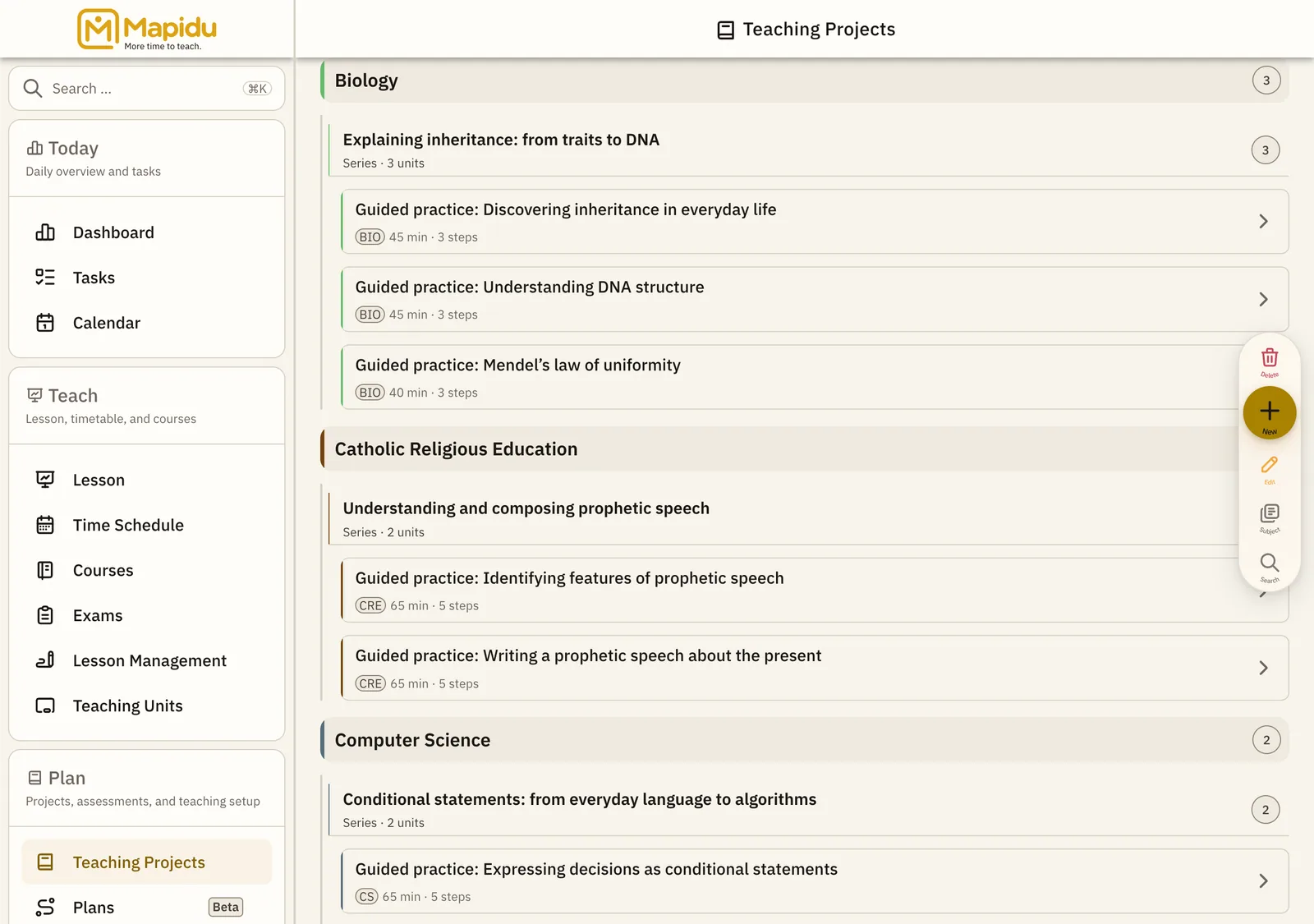
Task: Click the Exams clipboard icon
Action: pos(45,615)
